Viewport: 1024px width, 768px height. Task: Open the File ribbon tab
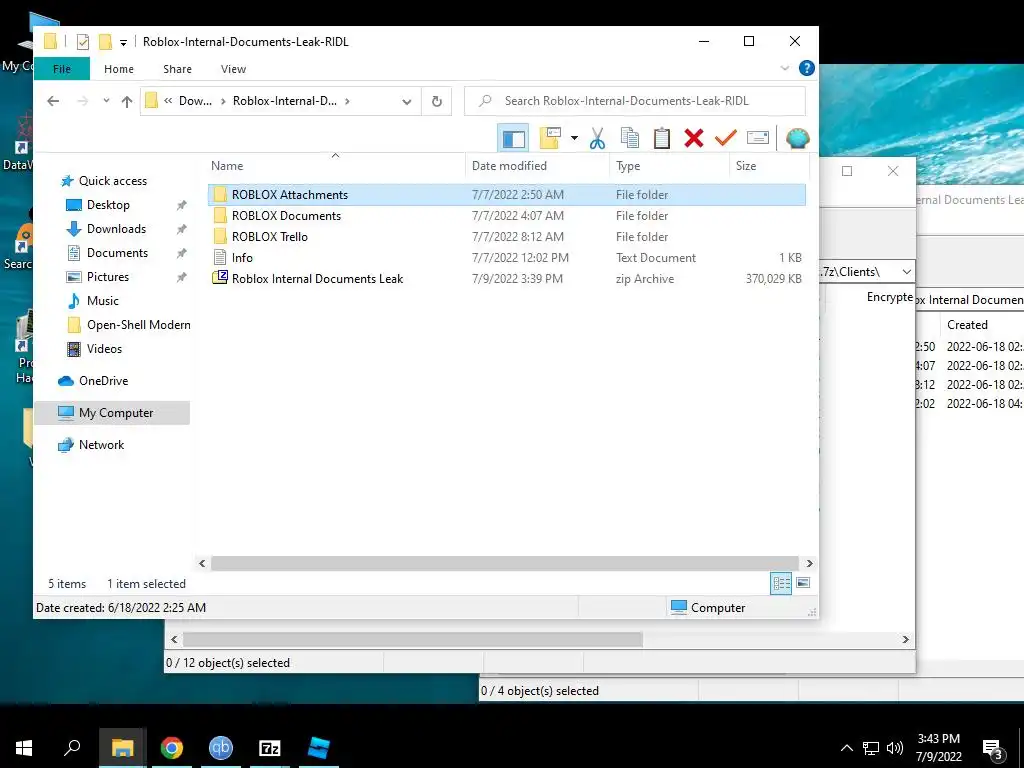point(62,69)
